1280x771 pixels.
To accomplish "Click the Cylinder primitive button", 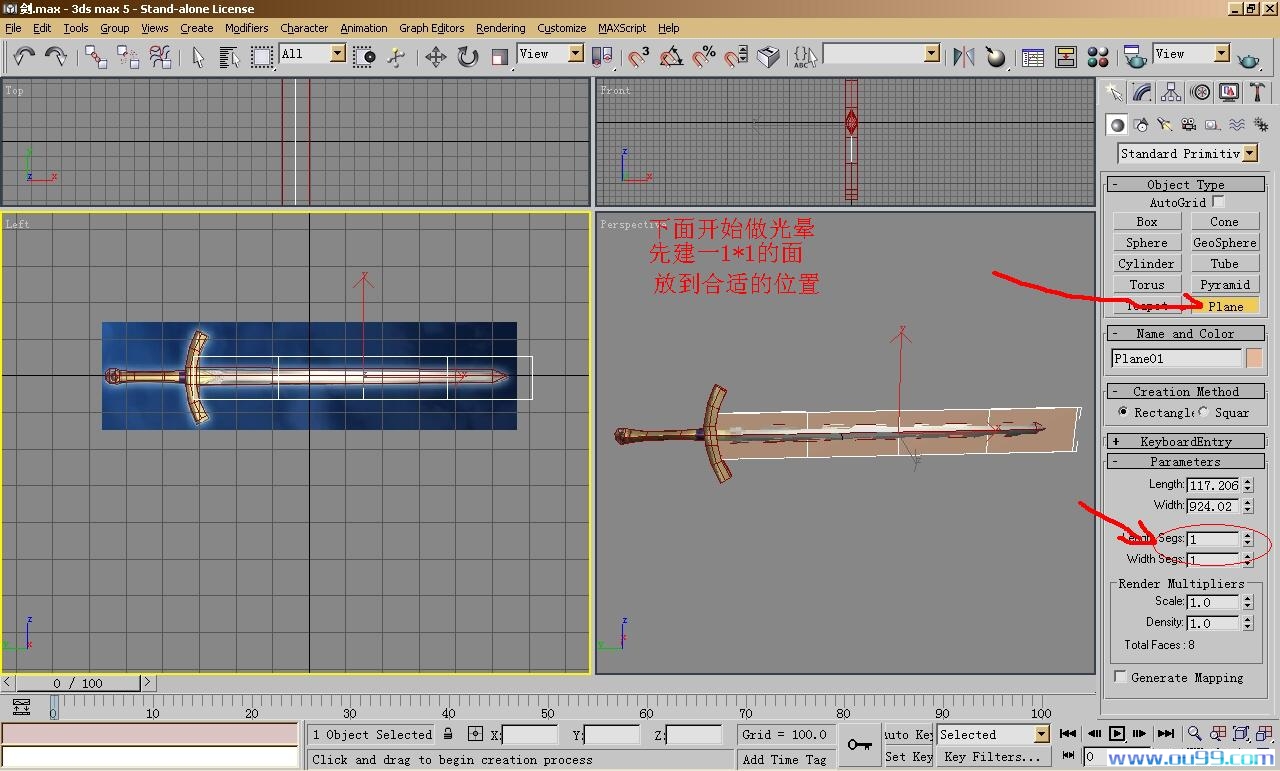I will [1147, 264].
